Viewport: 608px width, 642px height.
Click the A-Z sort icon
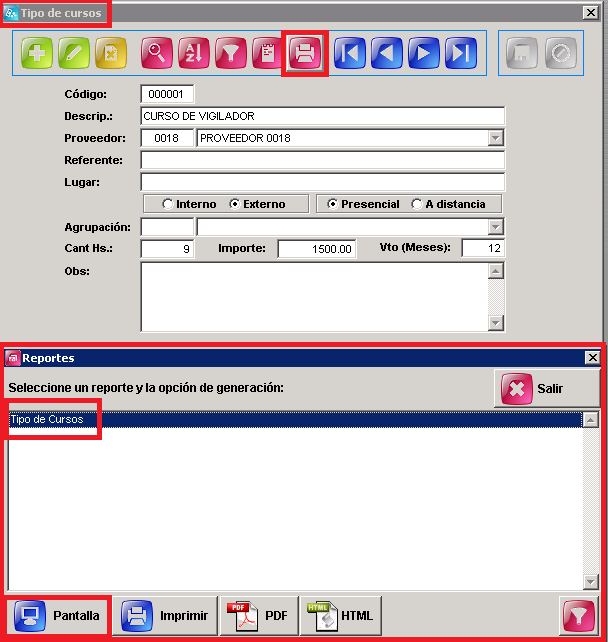pyautogui.click(x=194, y=53)
